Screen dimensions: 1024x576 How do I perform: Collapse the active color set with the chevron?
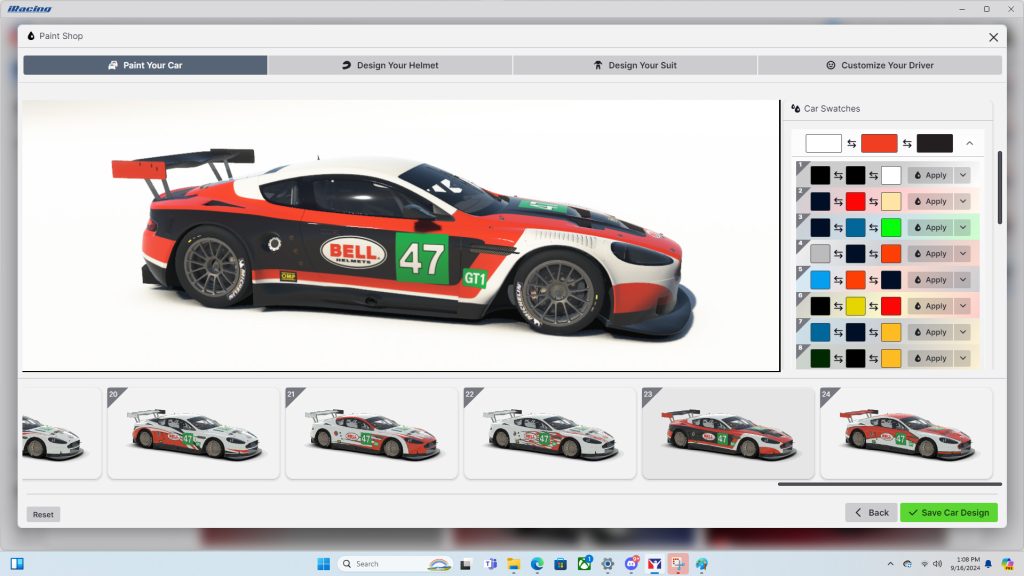969,143
